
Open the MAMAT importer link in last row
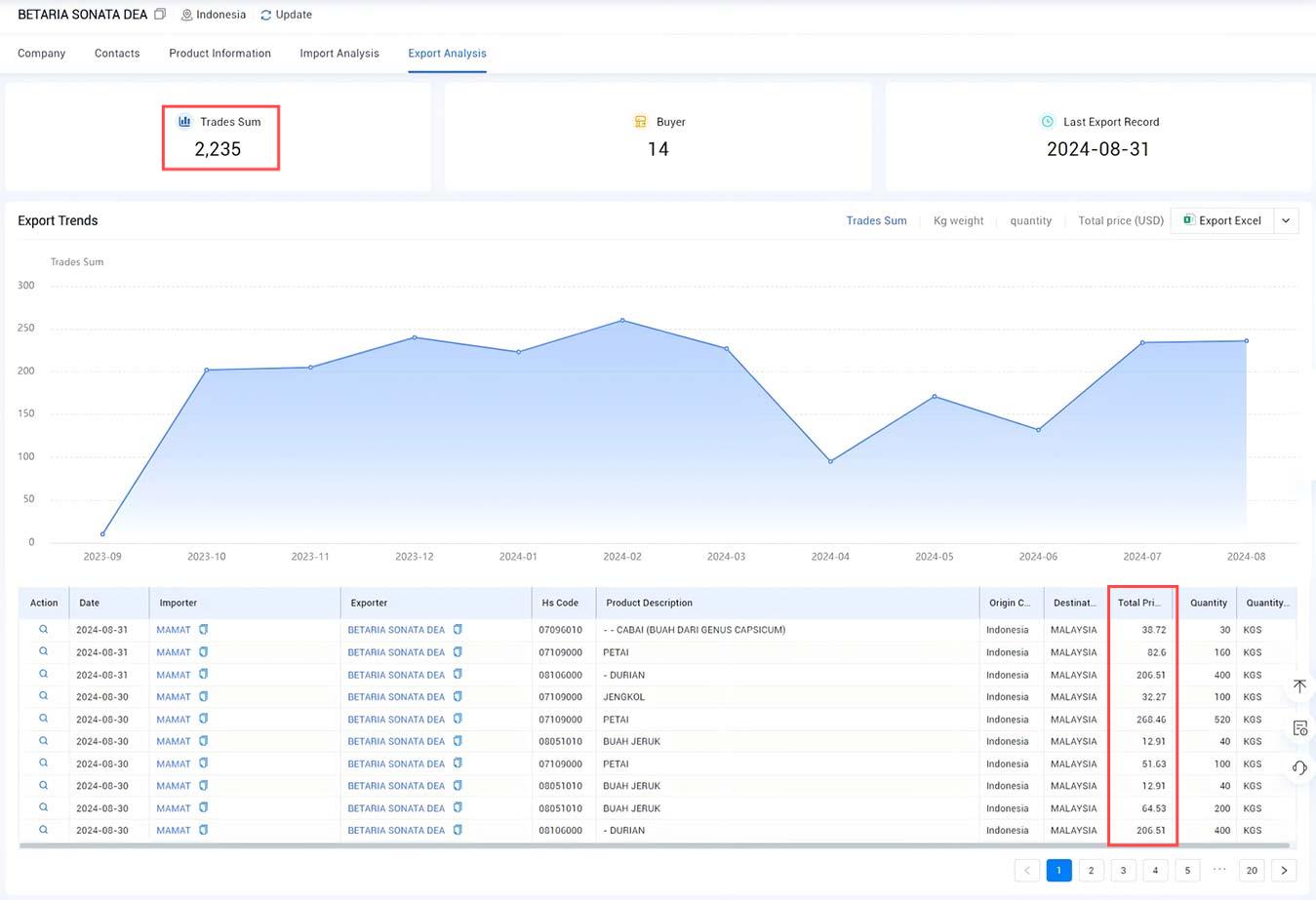174,831
